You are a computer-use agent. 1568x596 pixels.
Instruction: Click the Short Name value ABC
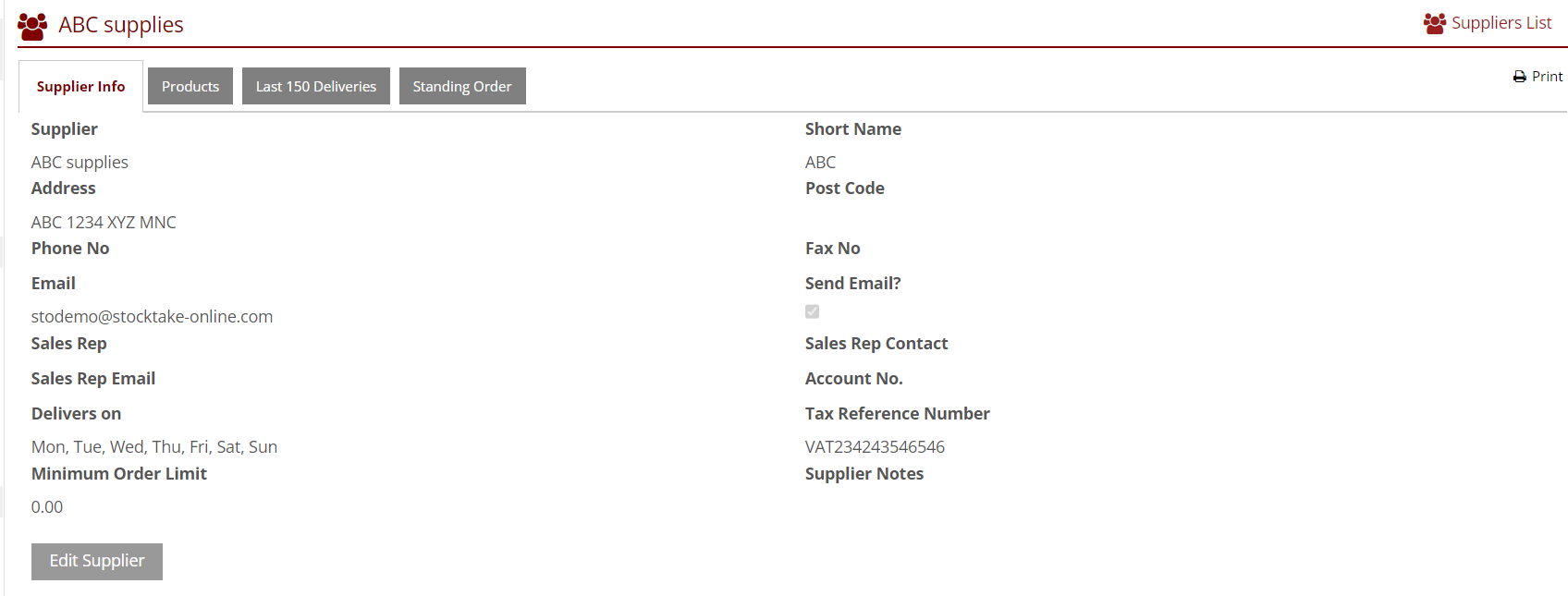coord(820,163)
